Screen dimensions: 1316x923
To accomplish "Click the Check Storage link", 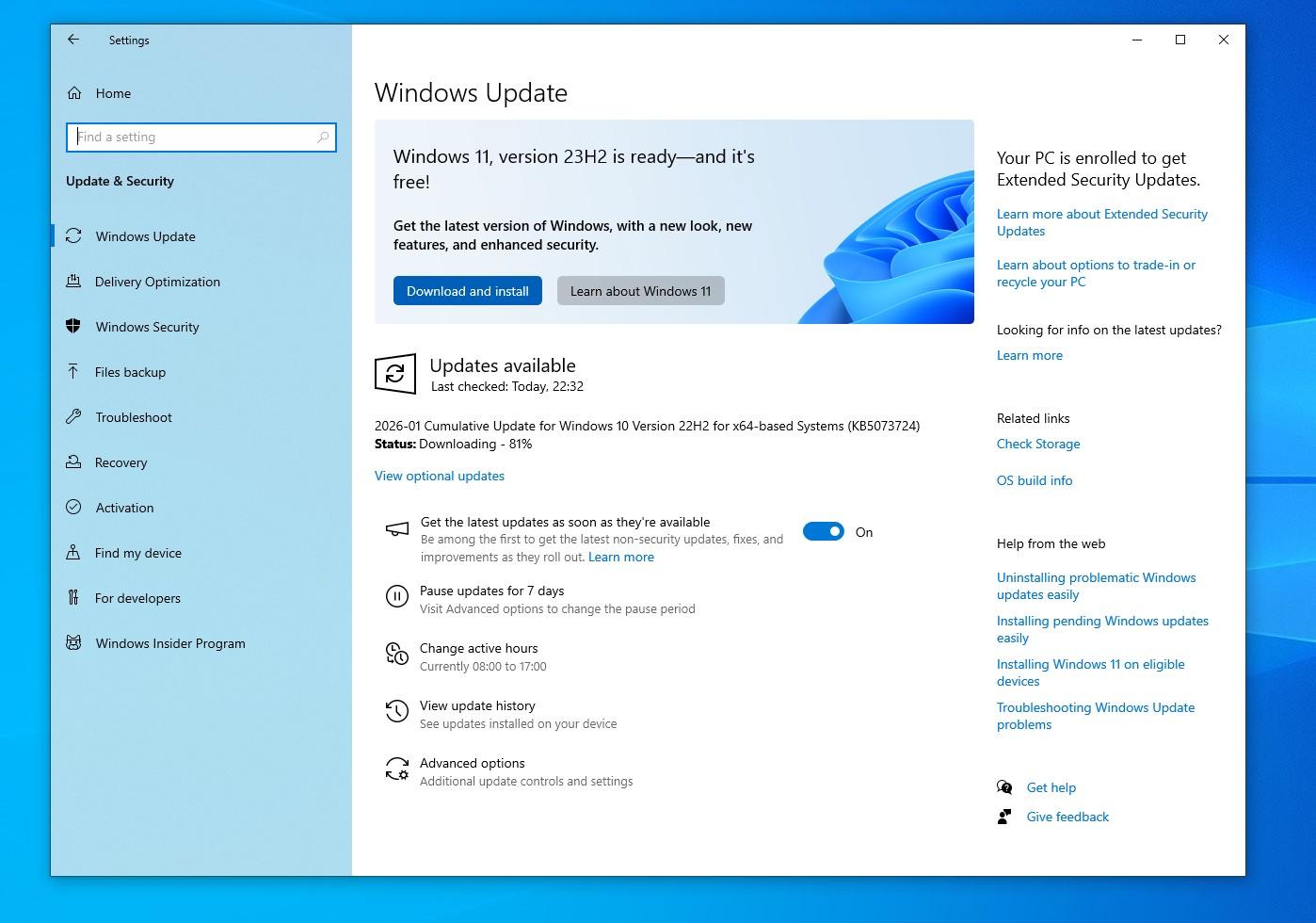I will click(x=1038, y=444).
